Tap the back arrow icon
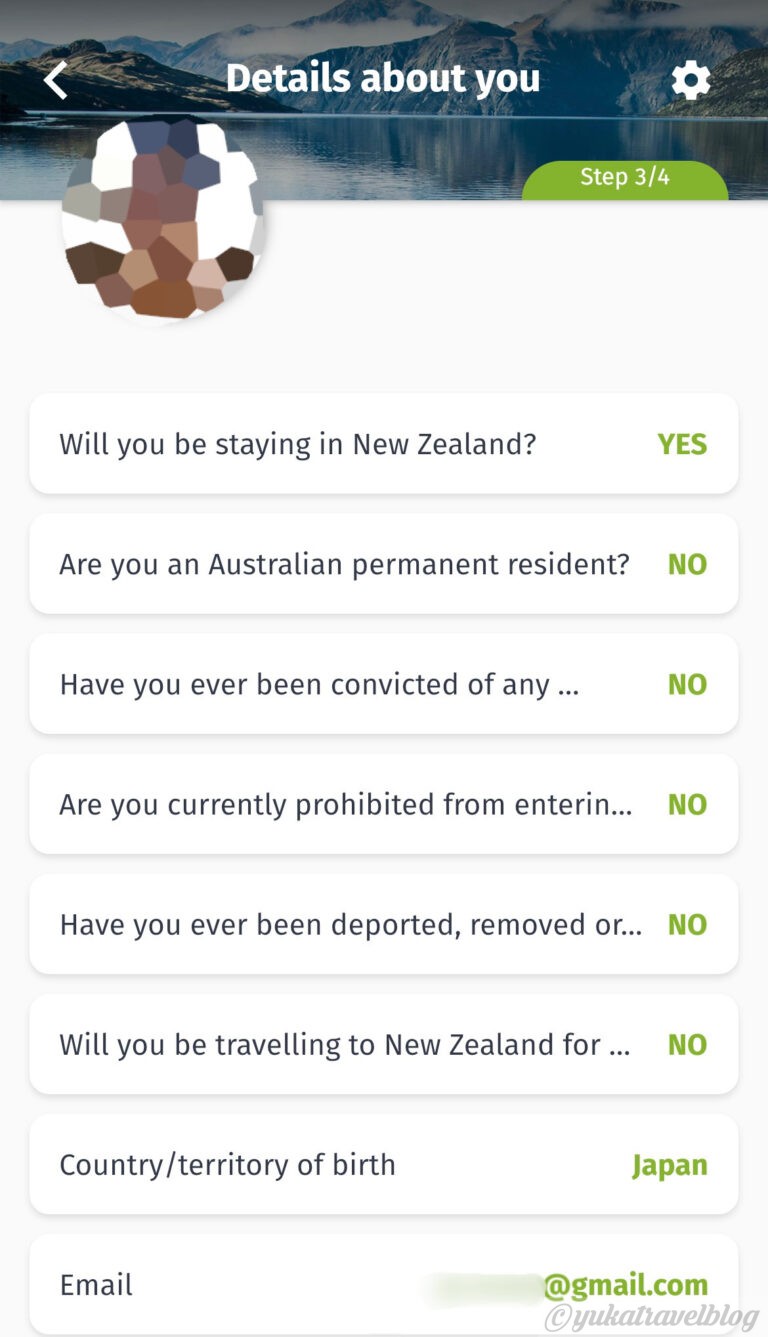768x1337 pixels. pyautogui.click(x=56, y=80)
